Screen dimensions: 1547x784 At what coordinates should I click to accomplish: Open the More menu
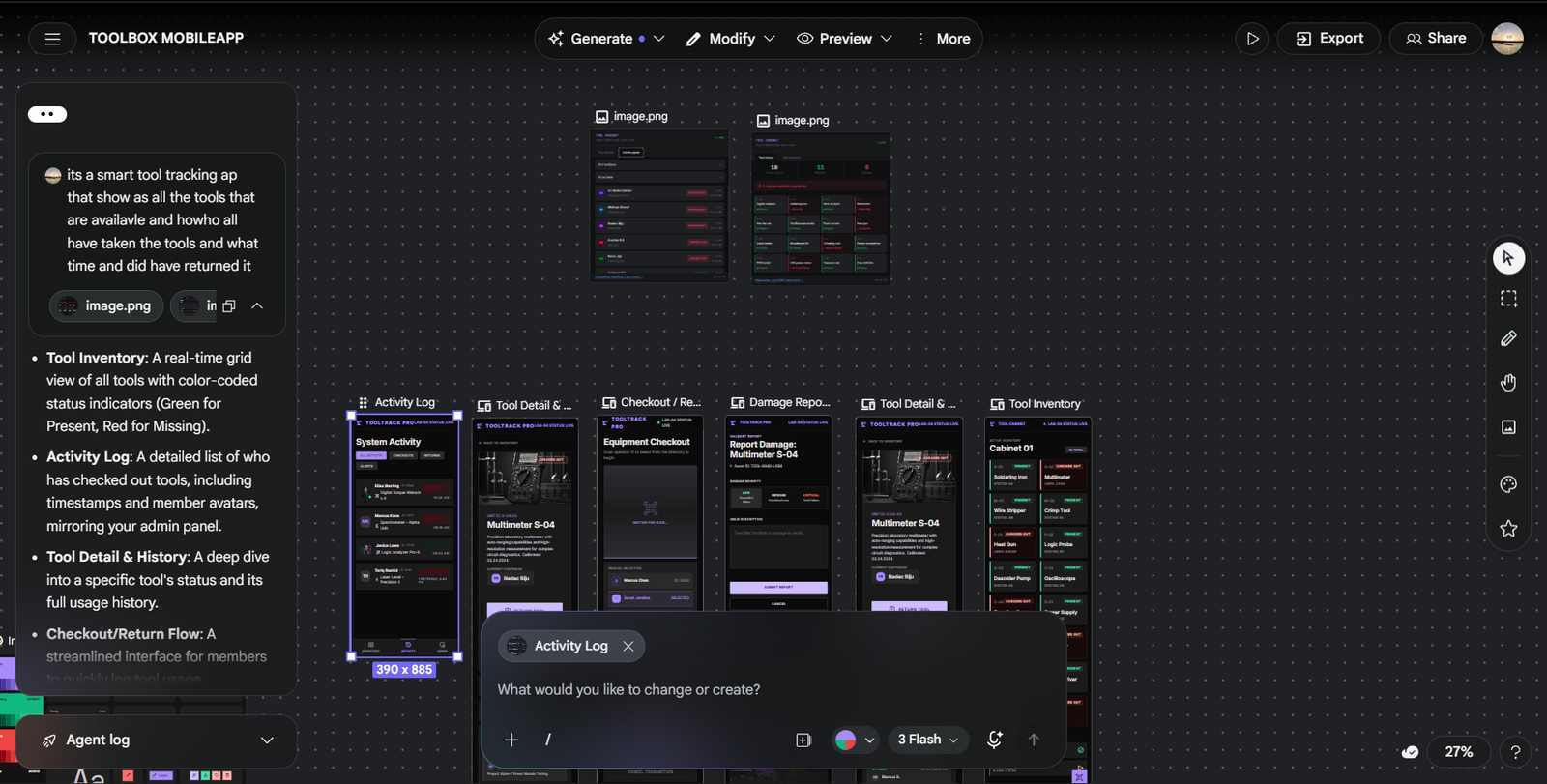tap(943, 39)
